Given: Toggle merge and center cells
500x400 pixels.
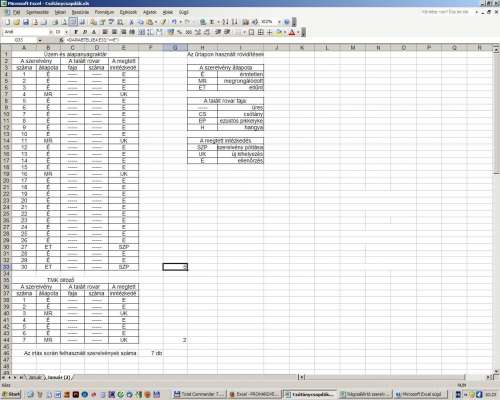Looking at the screenshot, I should coord(132,32).
